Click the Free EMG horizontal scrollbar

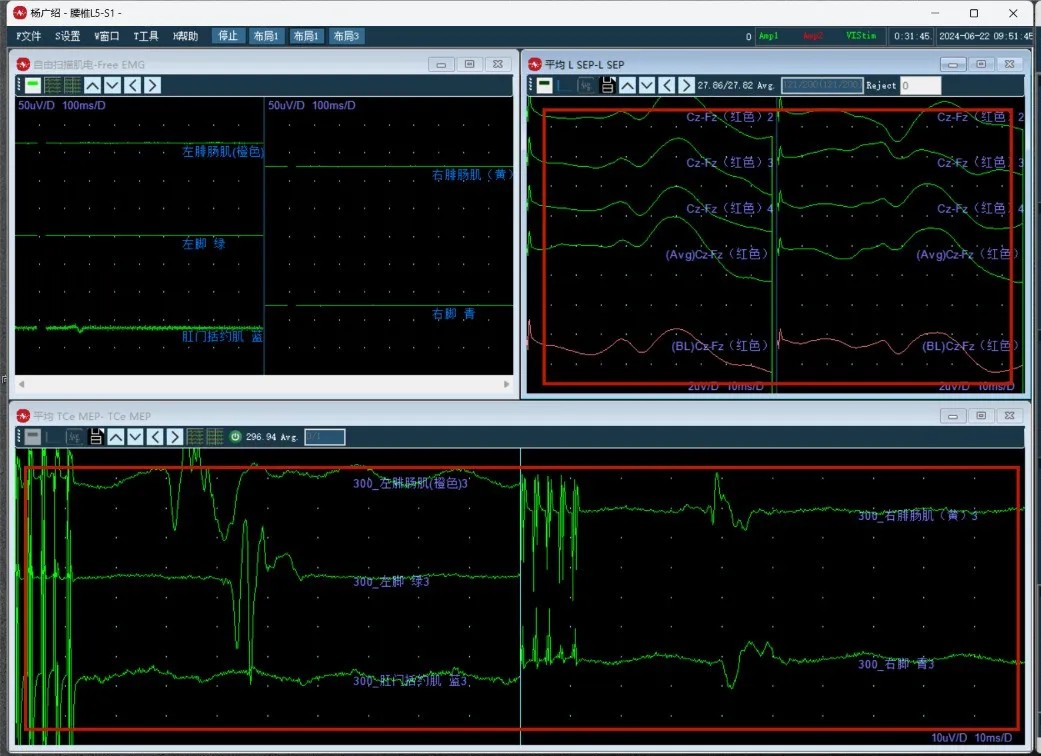click(263, 384)
